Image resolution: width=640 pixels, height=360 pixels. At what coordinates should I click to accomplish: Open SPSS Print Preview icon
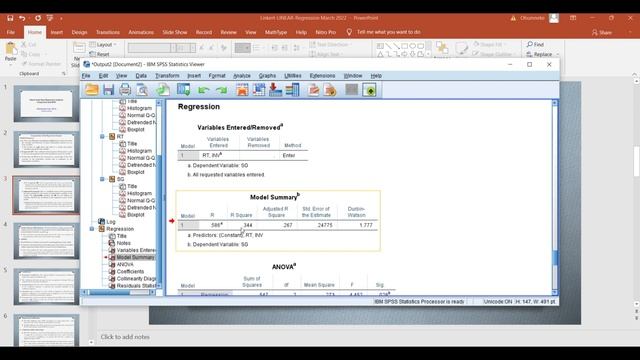point(142,90)
